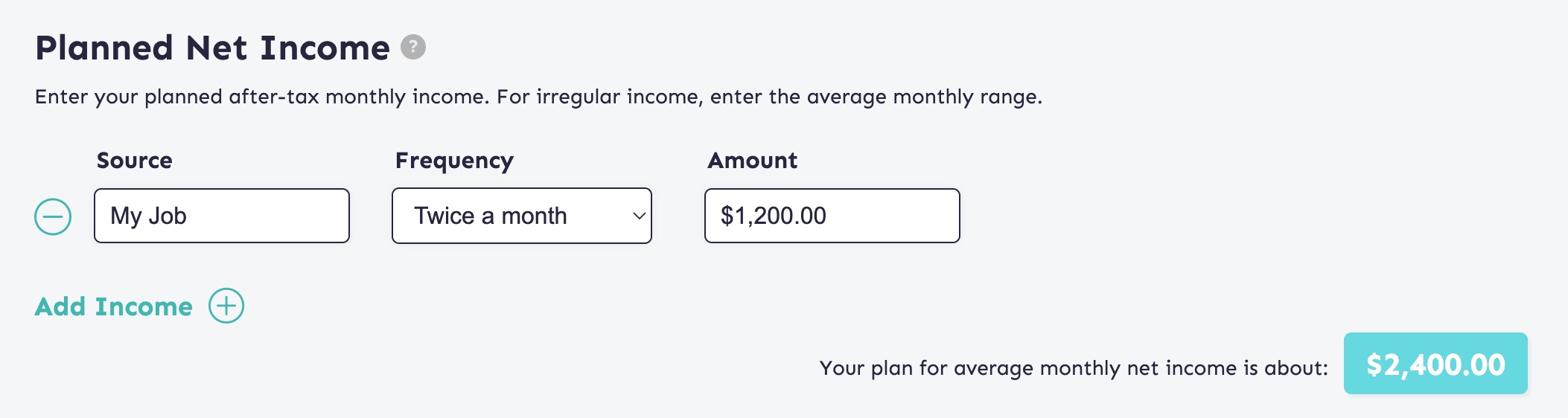The height and width of the screenshot is (418, 1568).
Task: Focus the Amount field showing $1,200.00
Action: point(832,216)
